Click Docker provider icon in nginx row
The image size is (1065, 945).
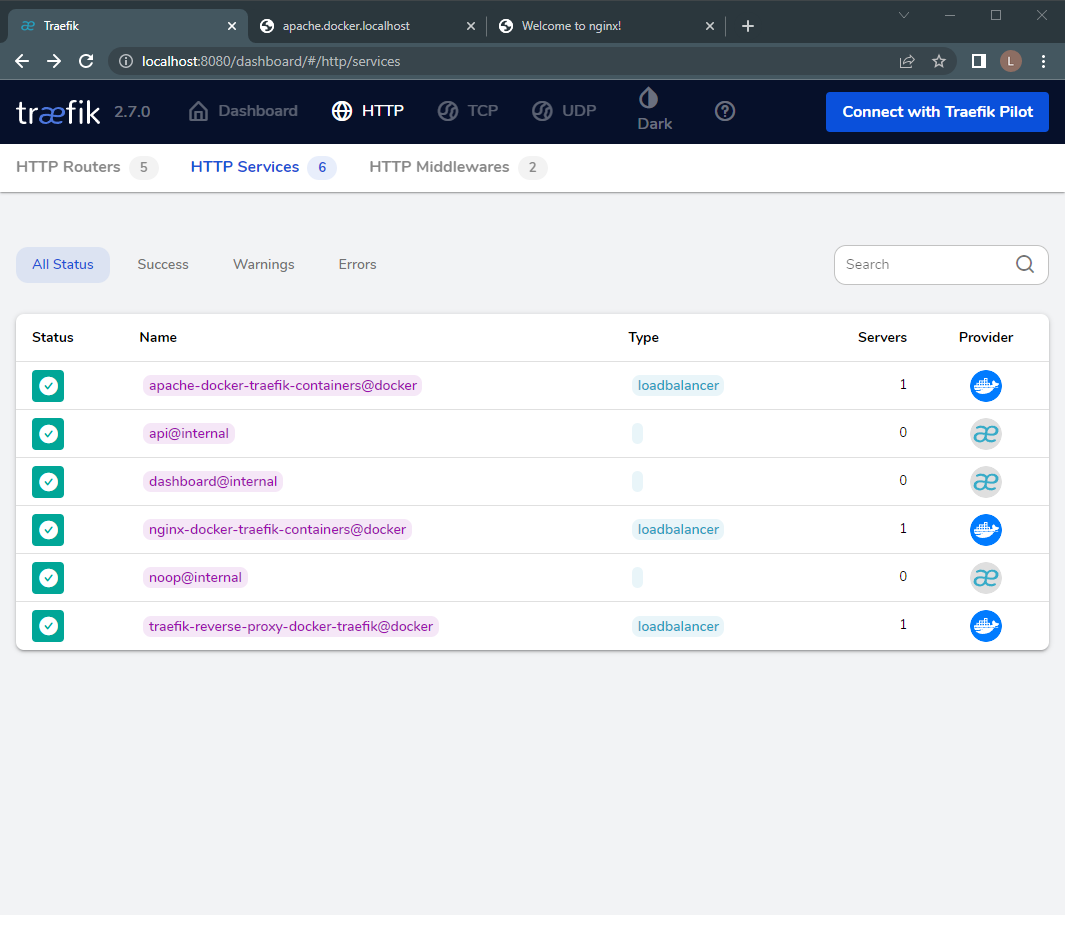[x=986, y=530]
